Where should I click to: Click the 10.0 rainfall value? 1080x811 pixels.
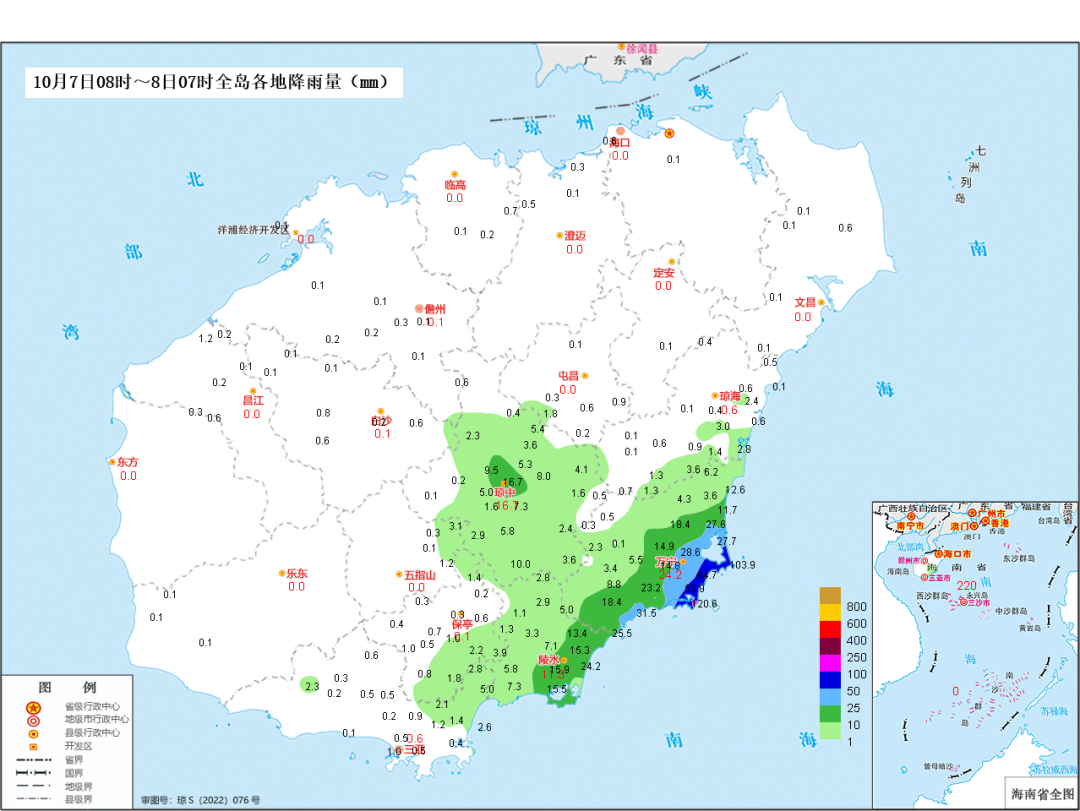tap(521, 564)
